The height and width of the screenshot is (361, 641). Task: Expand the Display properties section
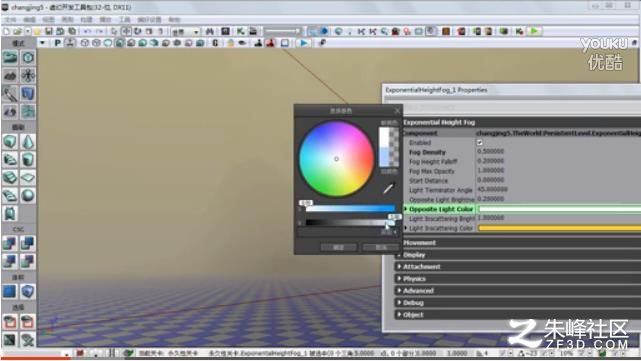point(414,255)
